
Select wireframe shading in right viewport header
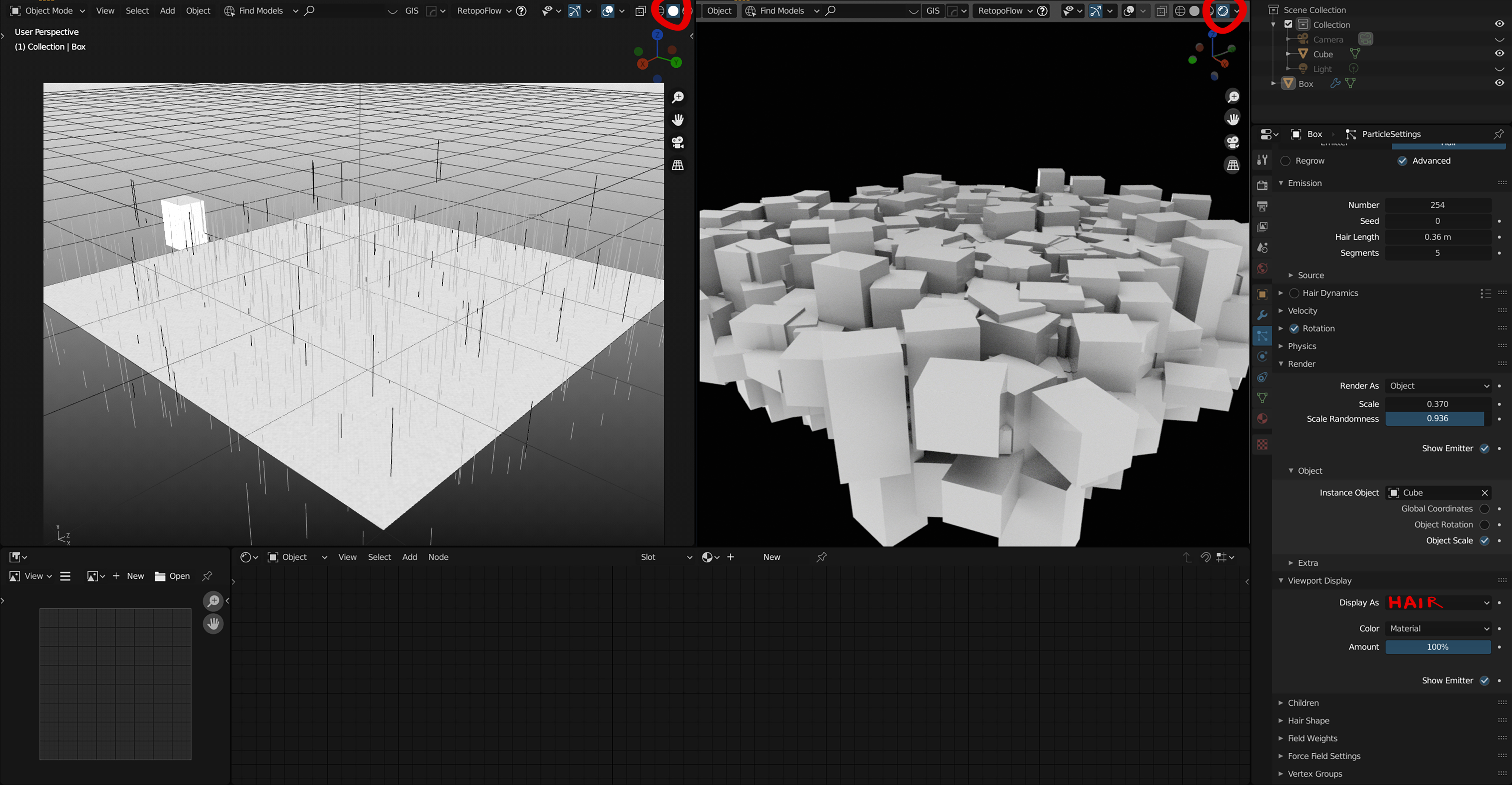click(1180, 11)
